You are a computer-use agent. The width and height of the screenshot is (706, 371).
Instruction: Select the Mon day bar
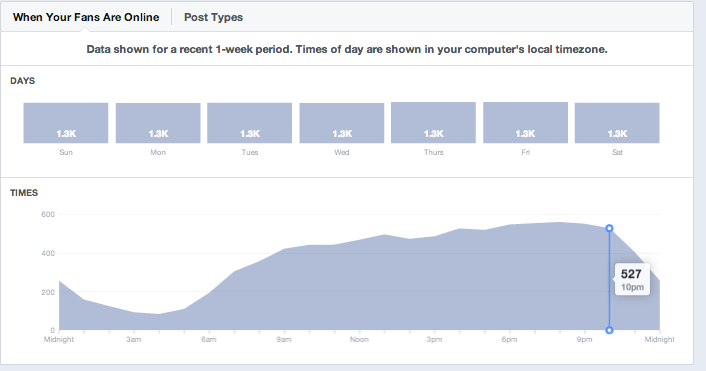(158, 123)
